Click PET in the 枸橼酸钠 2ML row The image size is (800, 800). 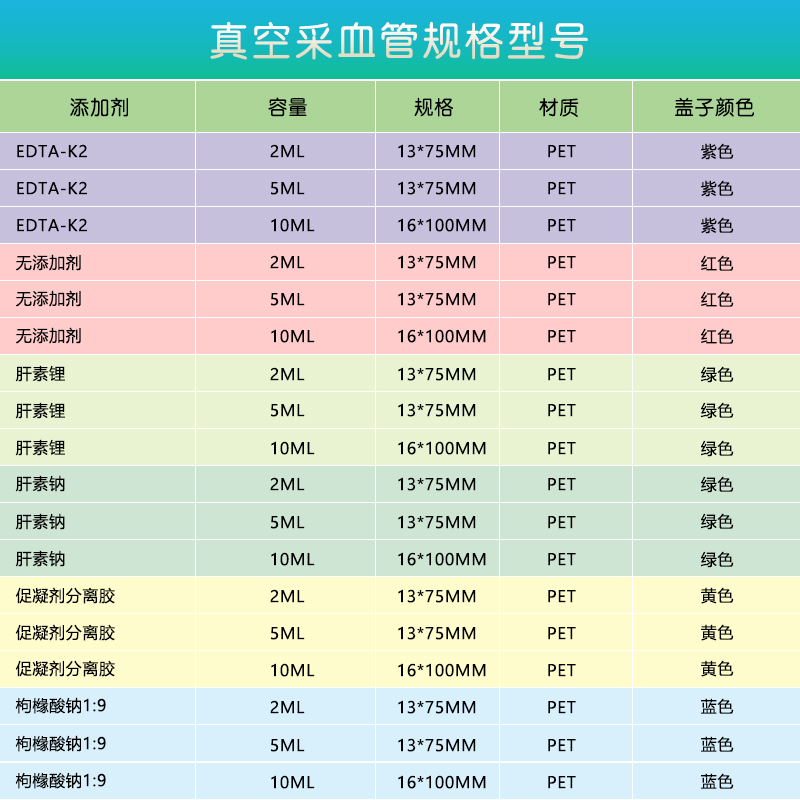click(x=561, y=707)
